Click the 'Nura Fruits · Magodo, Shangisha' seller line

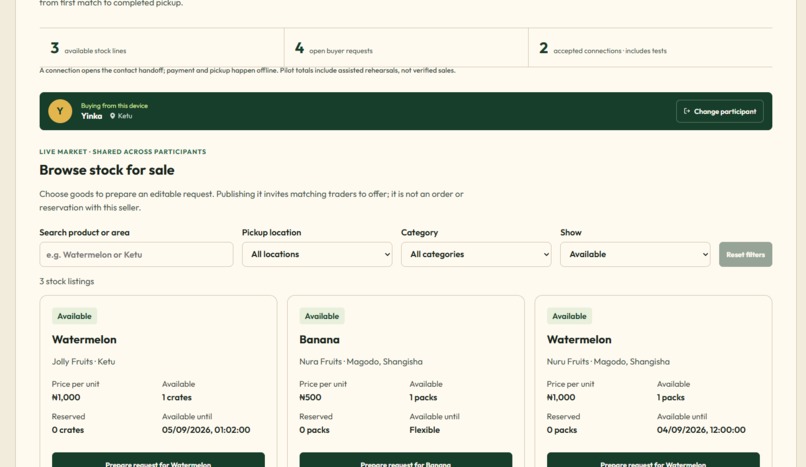tap(361, 362)
